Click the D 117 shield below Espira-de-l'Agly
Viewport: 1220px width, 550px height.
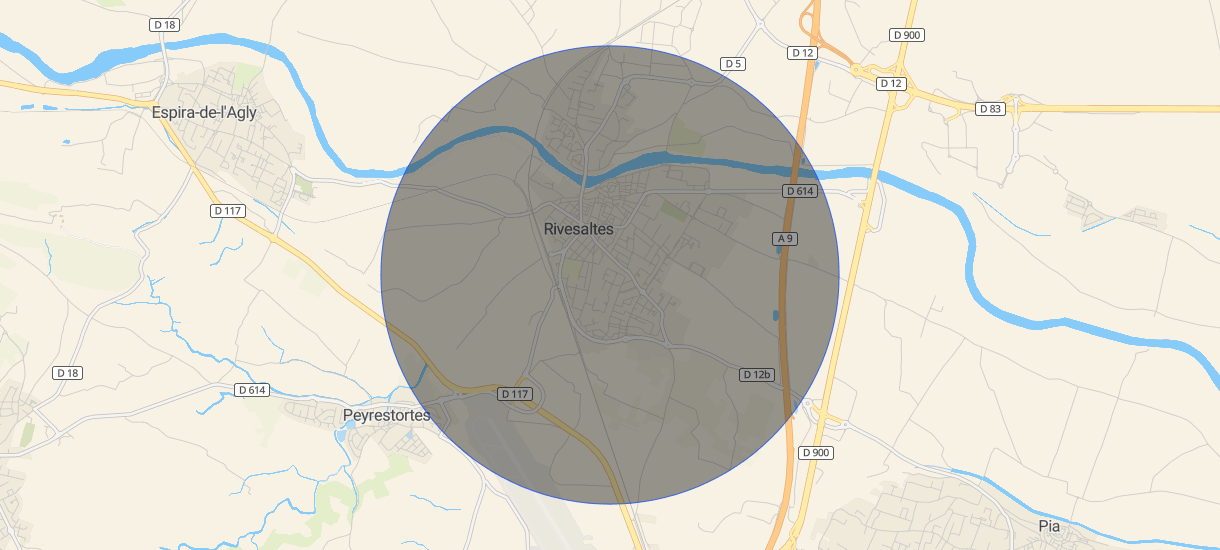tap(228, 211)
